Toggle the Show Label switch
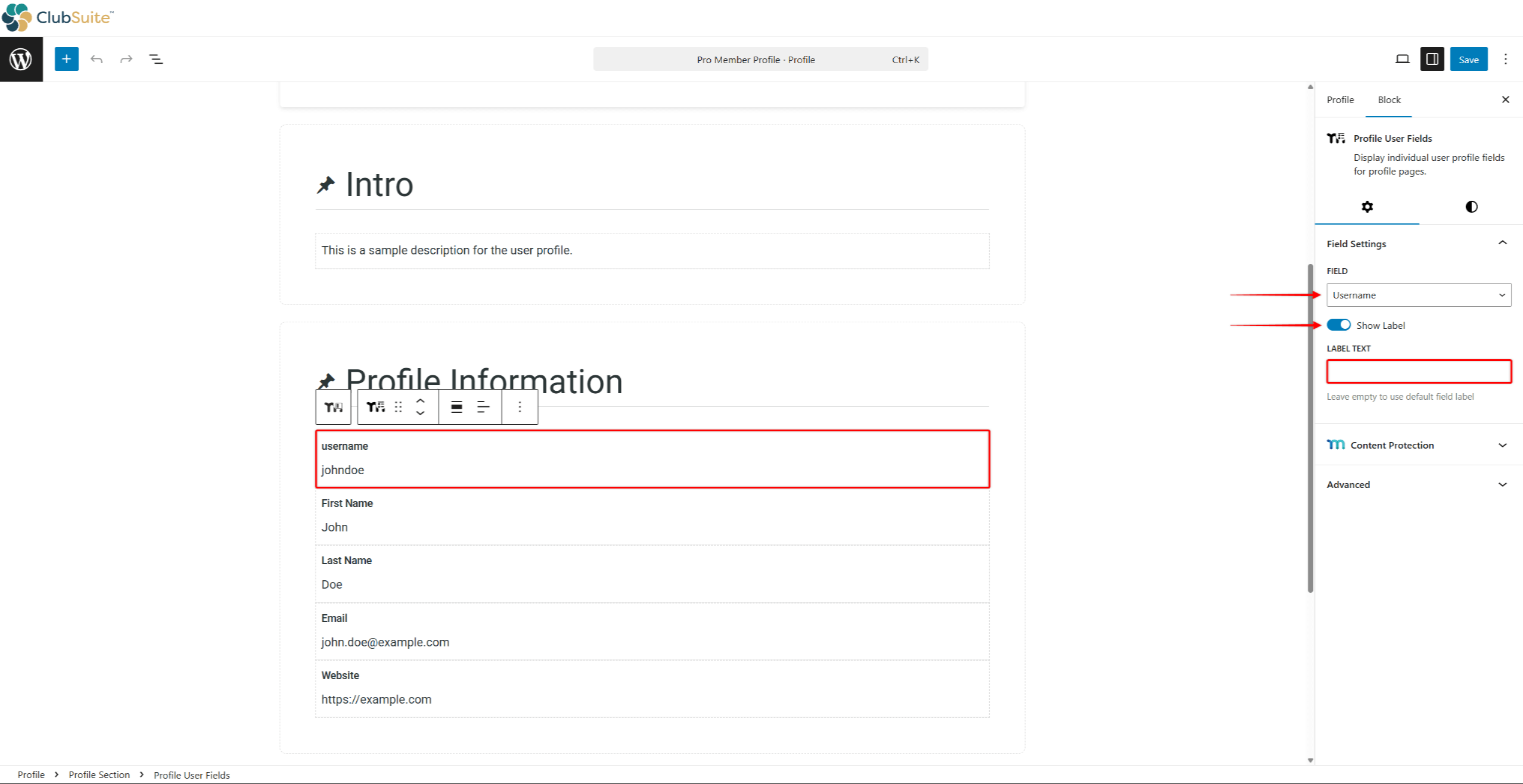Viewport: 1523px width, 784px height. tap(1338, 325)
